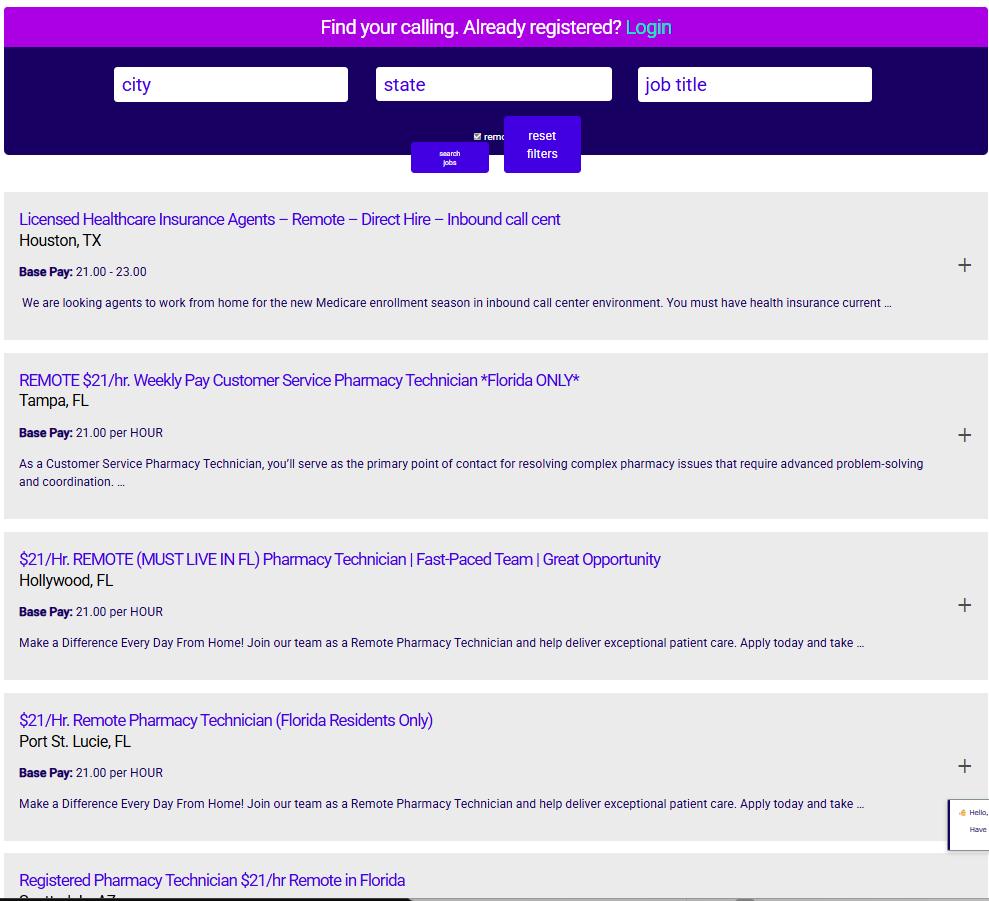Open the Florida Residents Only Pharmacy Technician job
This screenshot has width=989, height=901.
point(226,720)
